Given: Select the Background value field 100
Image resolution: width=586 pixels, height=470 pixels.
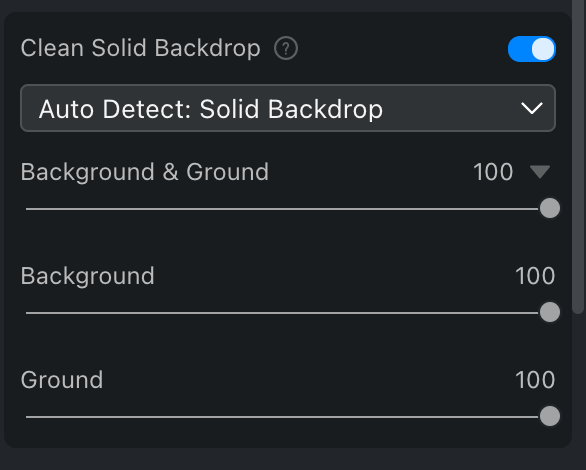Looking at the screenshot, I should coord(535,276).
